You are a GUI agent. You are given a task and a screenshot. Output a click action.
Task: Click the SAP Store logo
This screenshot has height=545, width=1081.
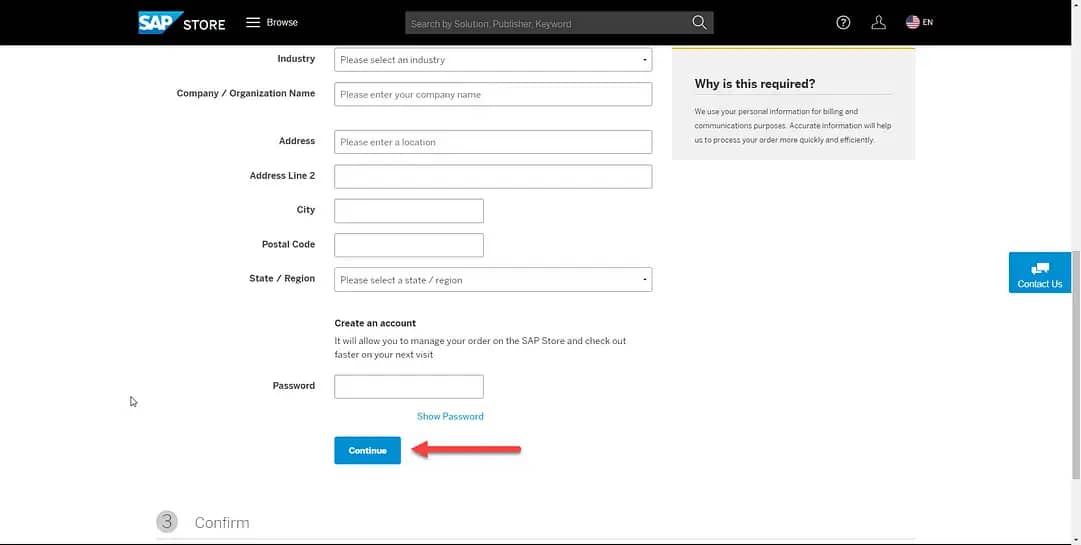[181, 23]
